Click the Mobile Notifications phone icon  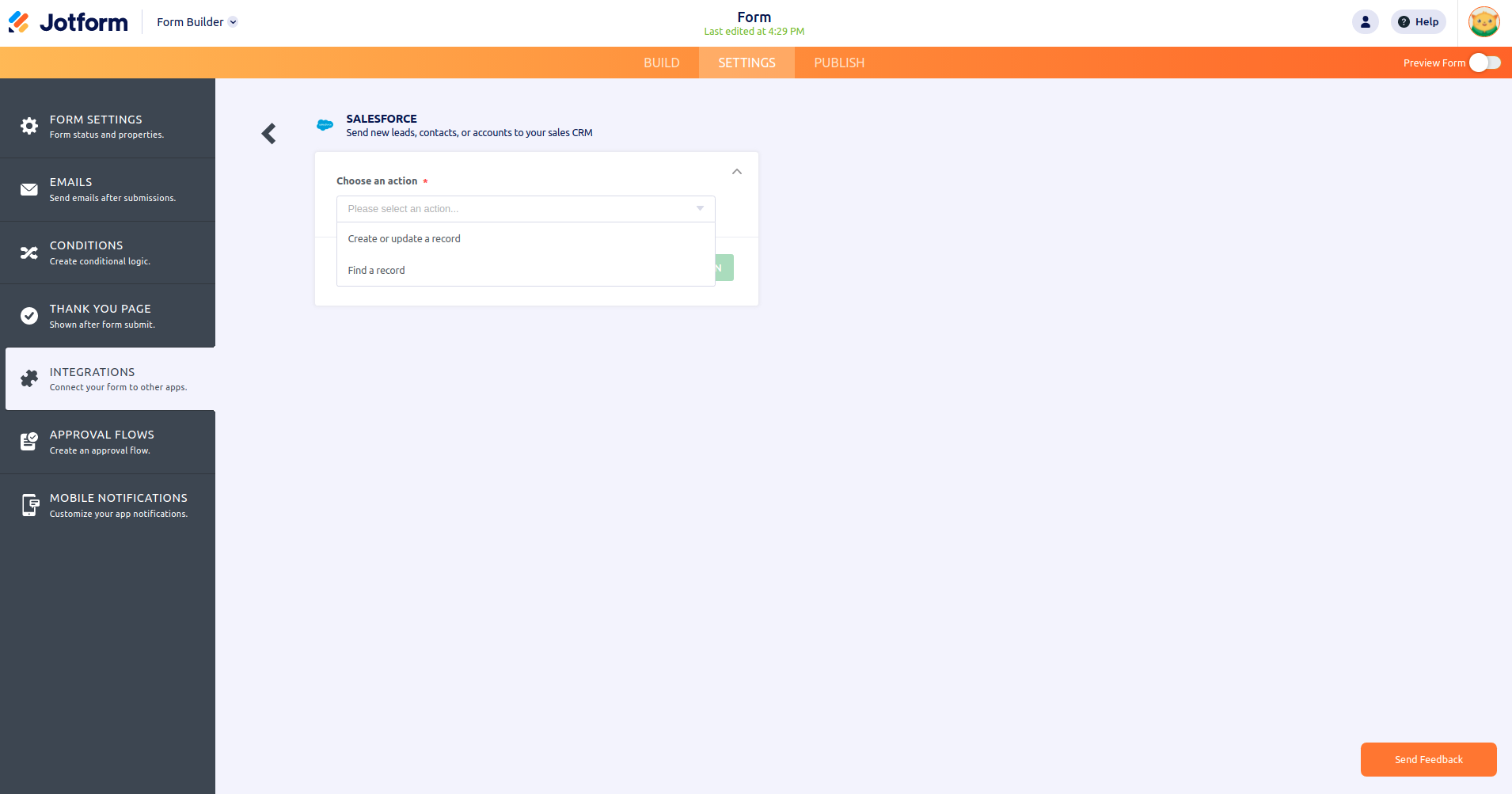[x=29, y=505]
